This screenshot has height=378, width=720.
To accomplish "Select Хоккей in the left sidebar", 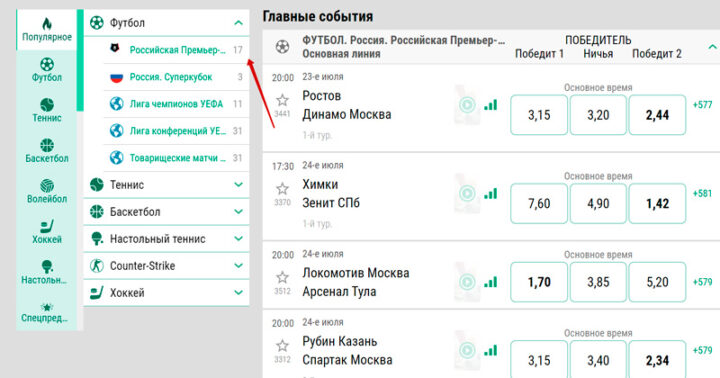I will (x=46, y=231).
